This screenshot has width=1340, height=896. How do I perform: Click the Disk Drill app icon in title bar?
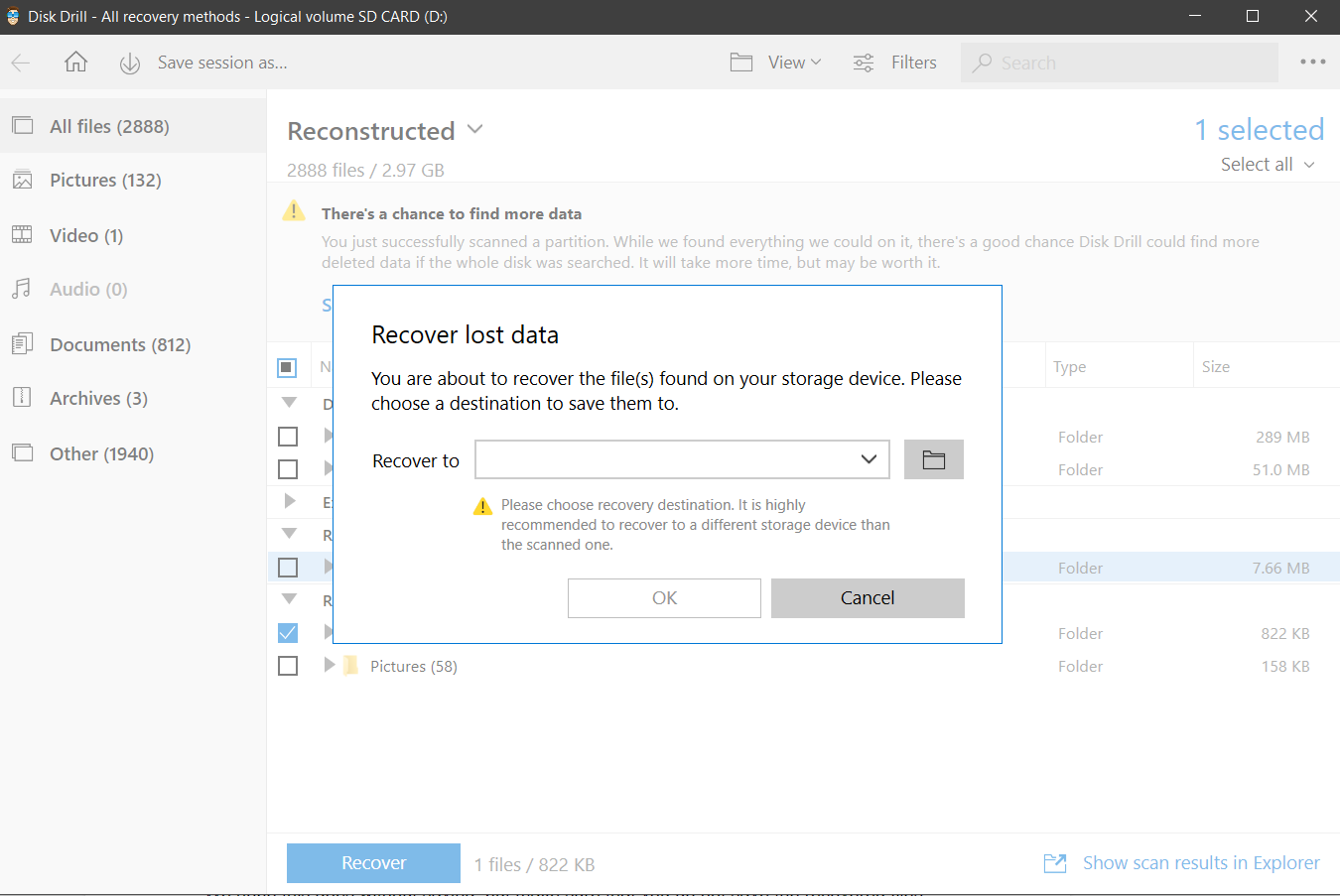pyautogui.click(x=13, y=17)
